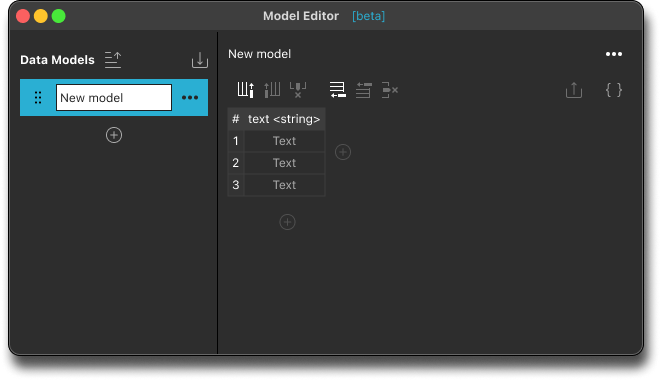Click the export share icon
Screen dimensions: 660x380
click(x=574, y=90)
